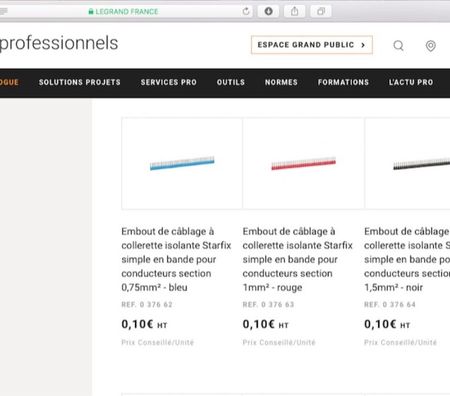Open the Normes menu item
450x396 pixels.
pyautogui.click(x=281, y=82)
